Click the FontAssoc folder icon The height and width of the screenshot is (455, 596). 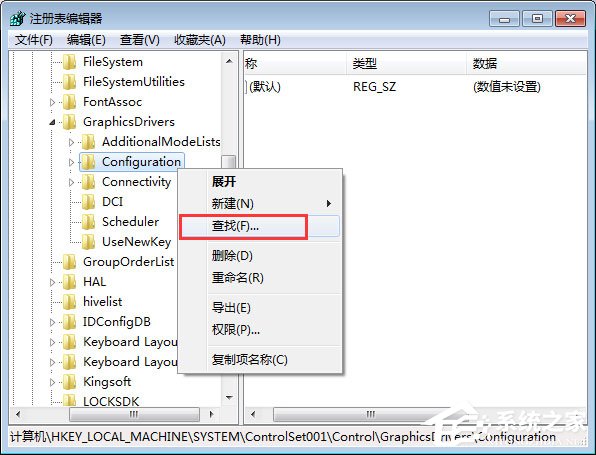coord(70,102)
